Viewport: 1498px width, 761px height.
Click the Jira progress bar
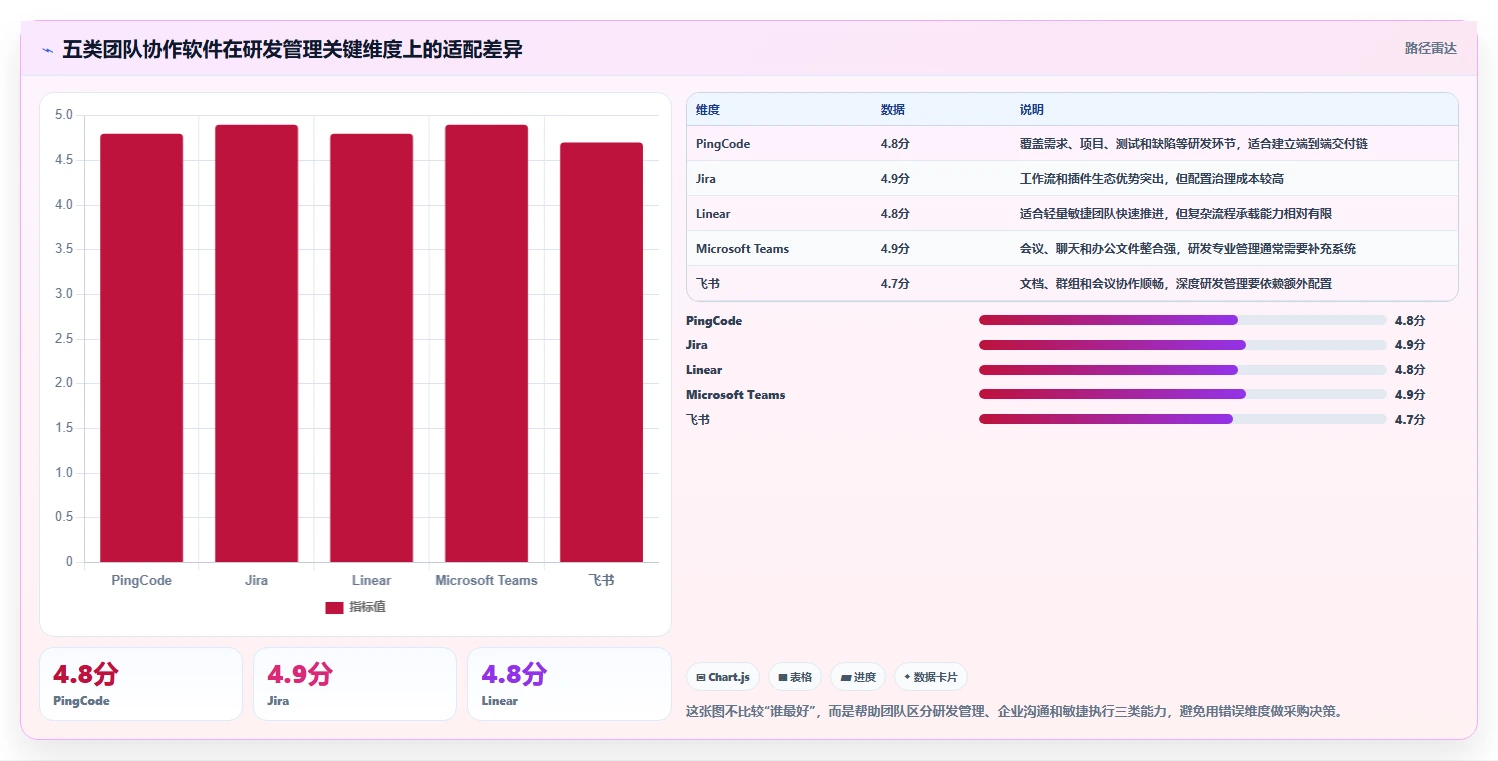coord(1183,345)
